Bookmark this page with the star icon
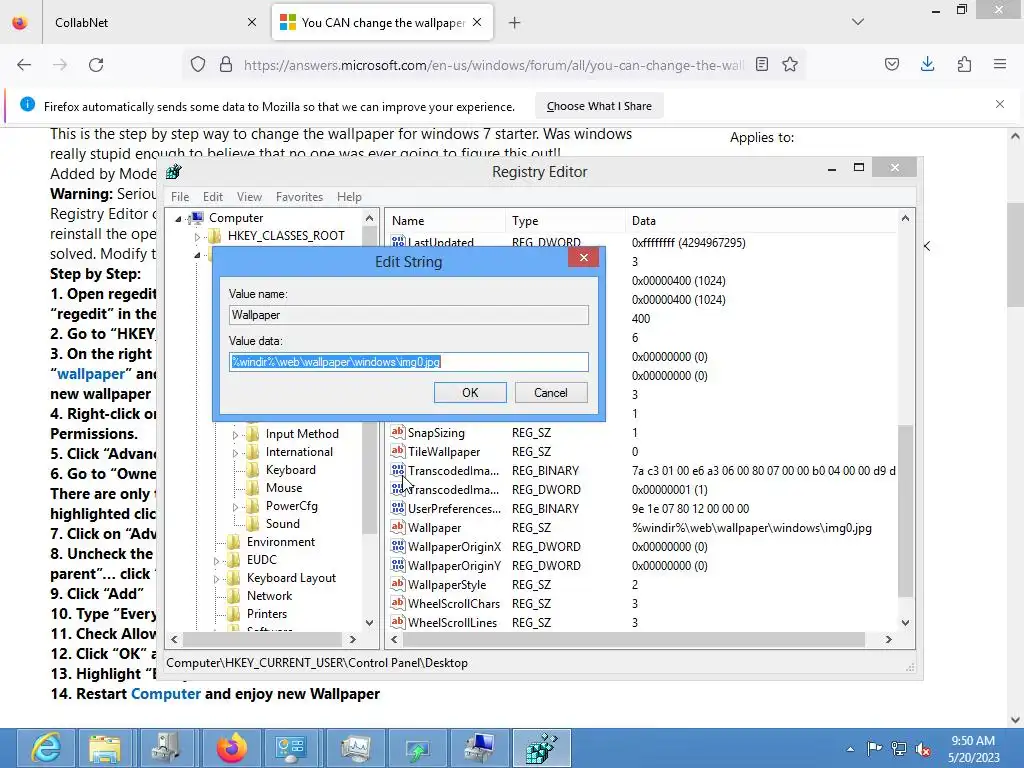 coord(790,65)
